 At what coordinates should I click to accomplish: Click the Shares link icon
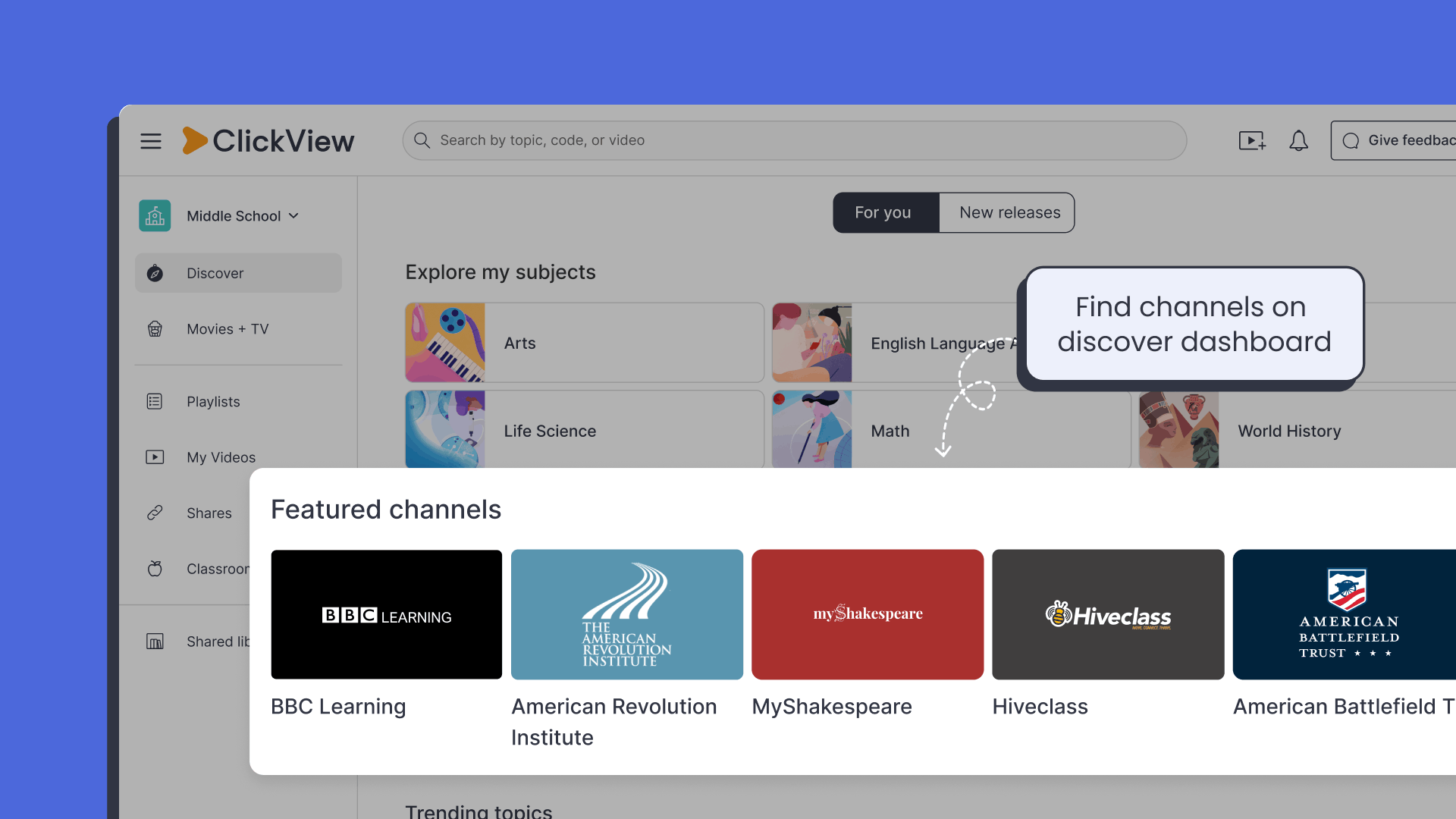[x=155, y=513]
